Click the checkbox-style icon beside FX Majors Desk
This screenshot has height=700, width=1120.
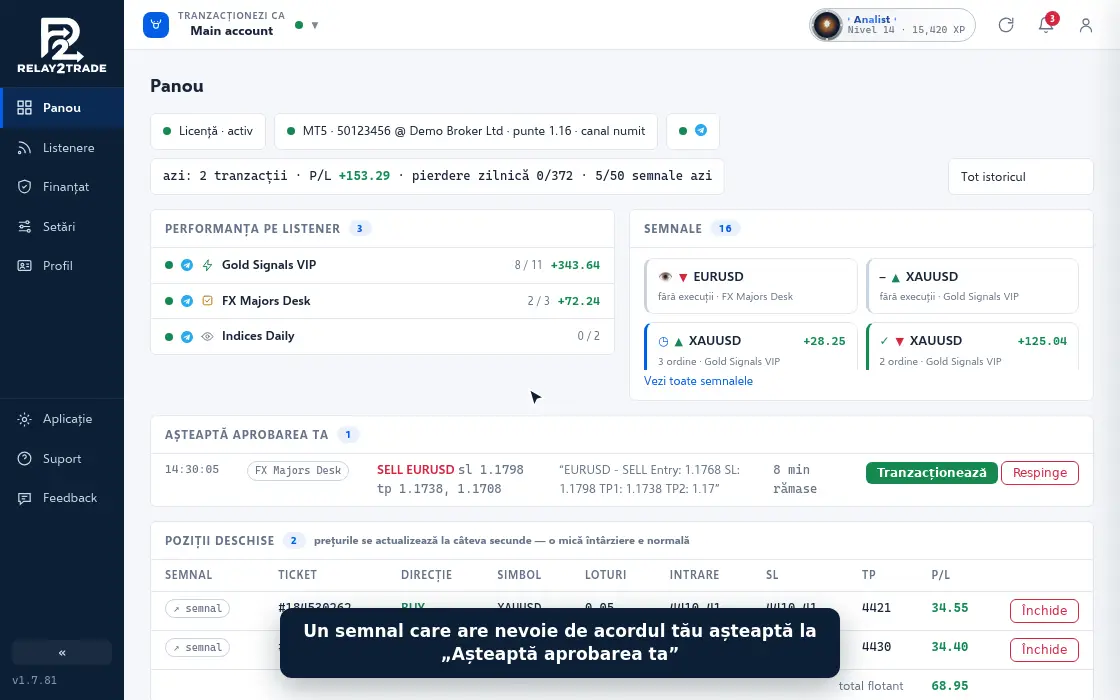(207, 301)
